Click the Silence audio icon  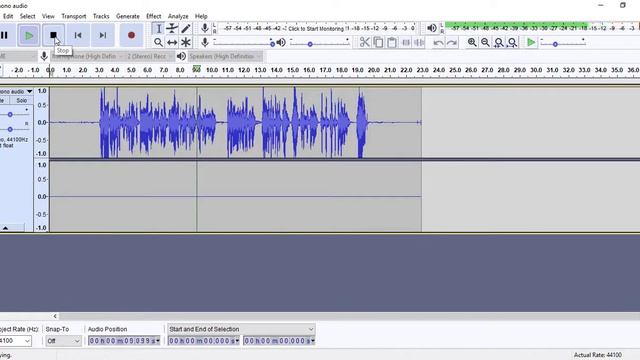(419, 42)
